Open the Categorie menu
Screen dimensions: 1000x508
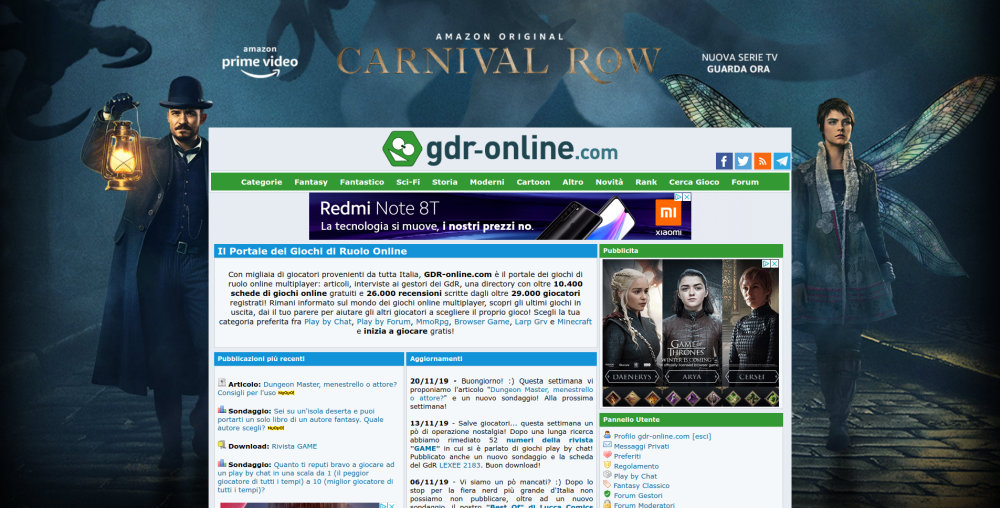coord(261,182)
